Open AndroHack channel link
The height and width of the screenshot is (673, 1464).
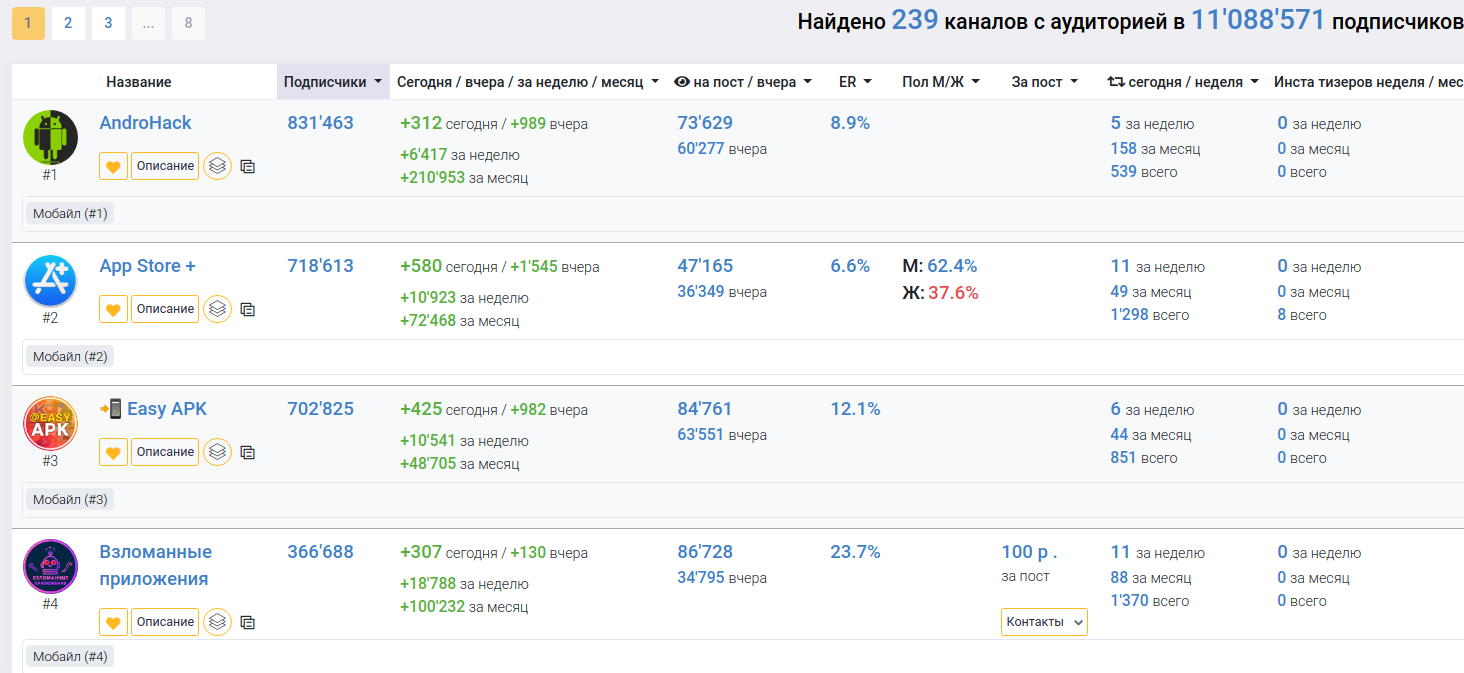[x=145, y=123]
